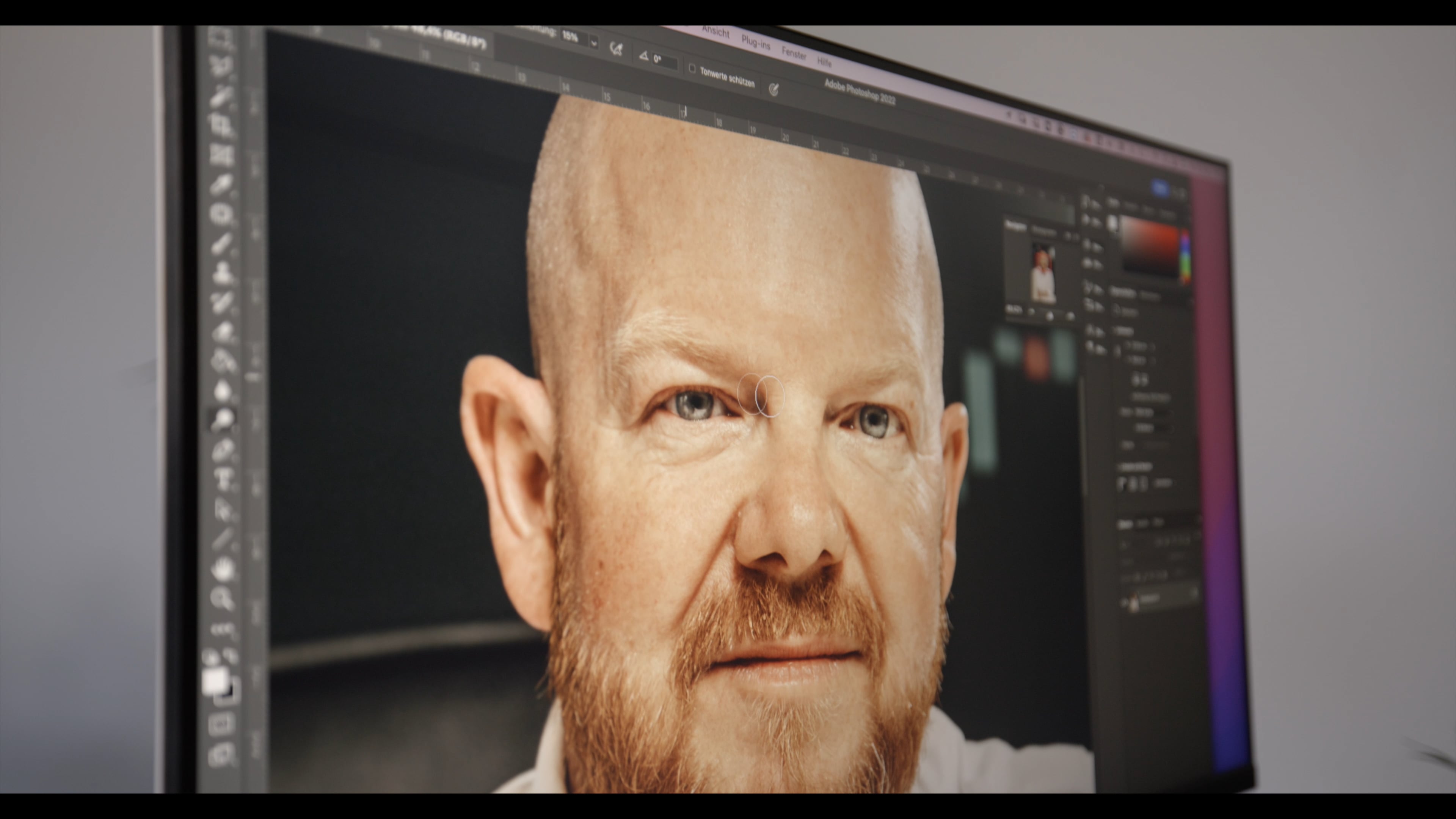Click the Navigator panel portrait thumbnail
The height and width of the screenshot is (819, 1456).
(1043, 273)
